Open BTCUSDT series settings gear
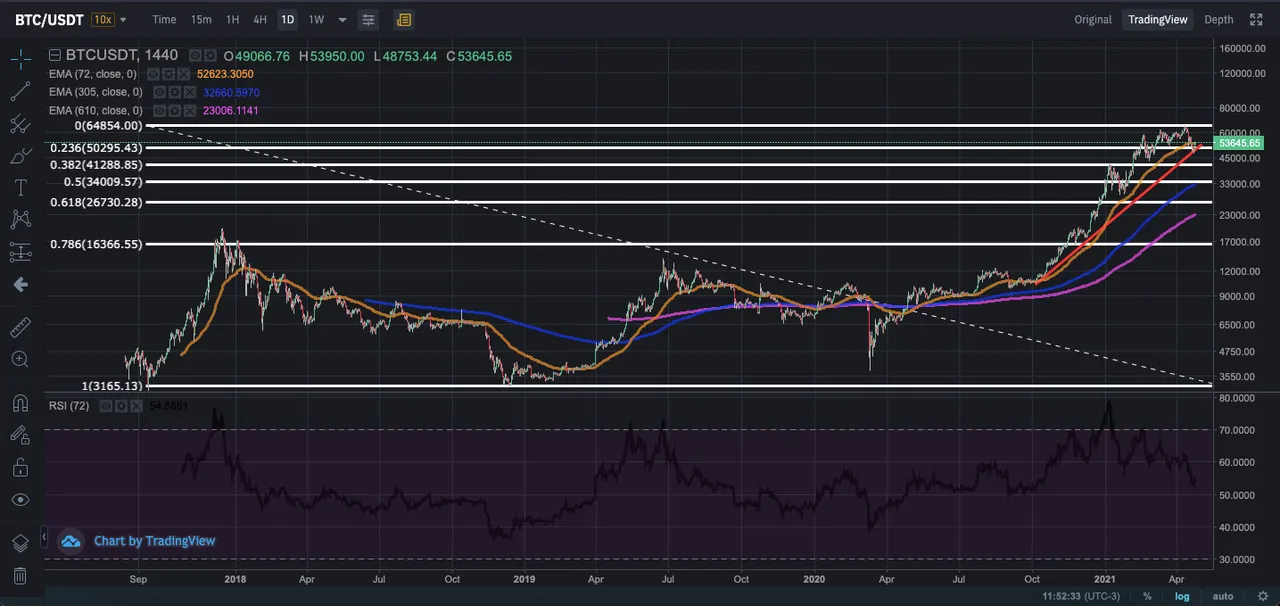The width and height of the screenshot is (1280, 606). tap(210, 56)
